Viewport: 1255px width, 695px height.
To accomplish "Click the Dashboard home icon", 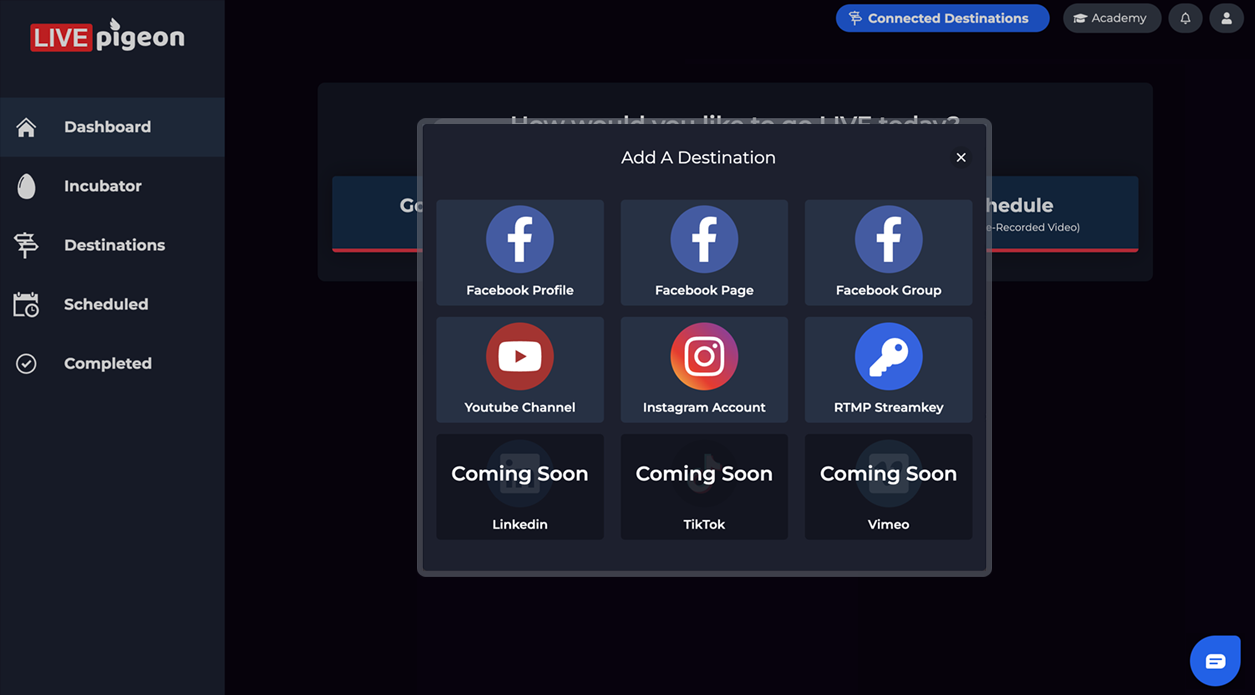I will click(26, 127).
